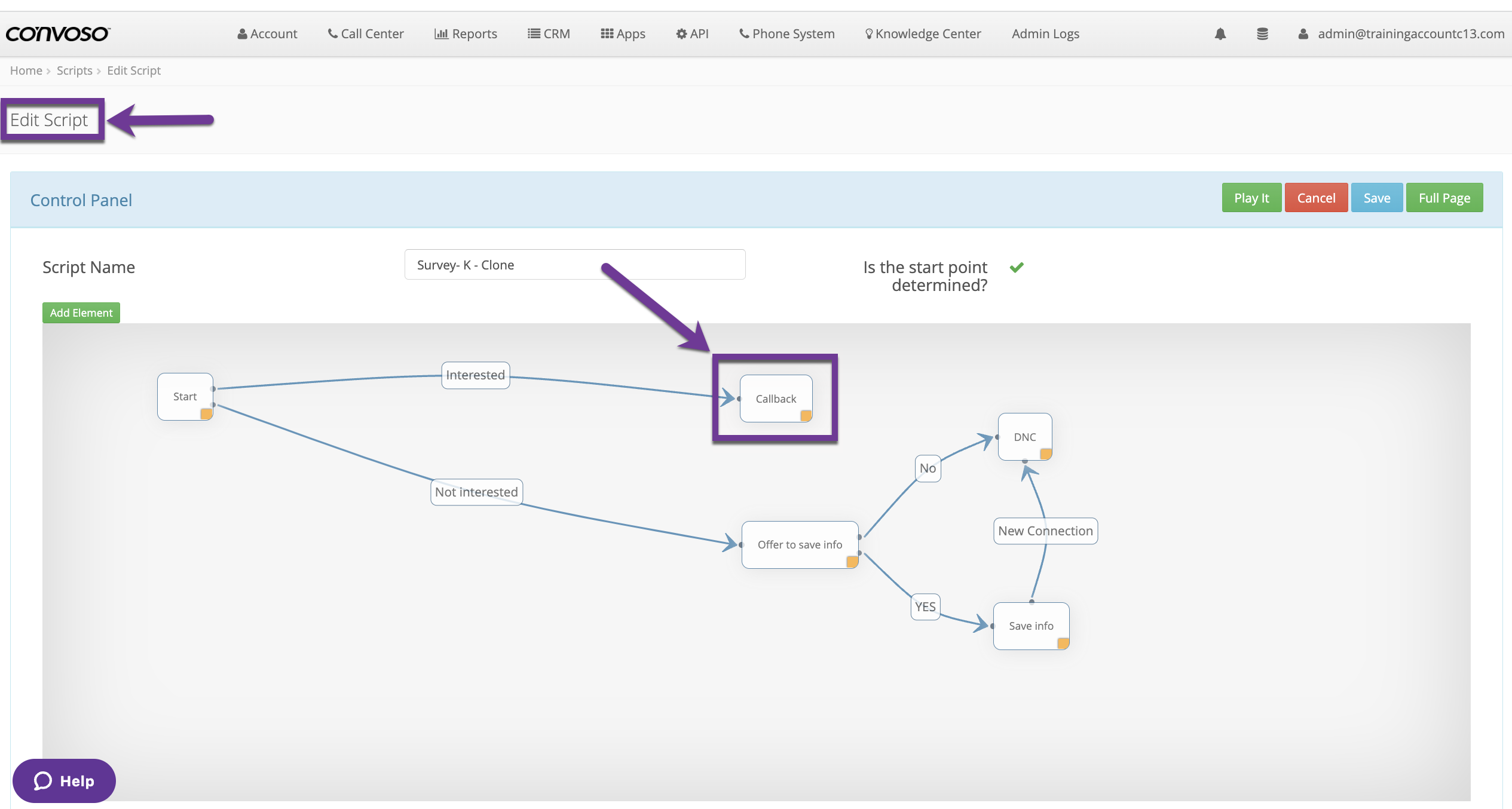Click the green start point checkmark

1017,267
